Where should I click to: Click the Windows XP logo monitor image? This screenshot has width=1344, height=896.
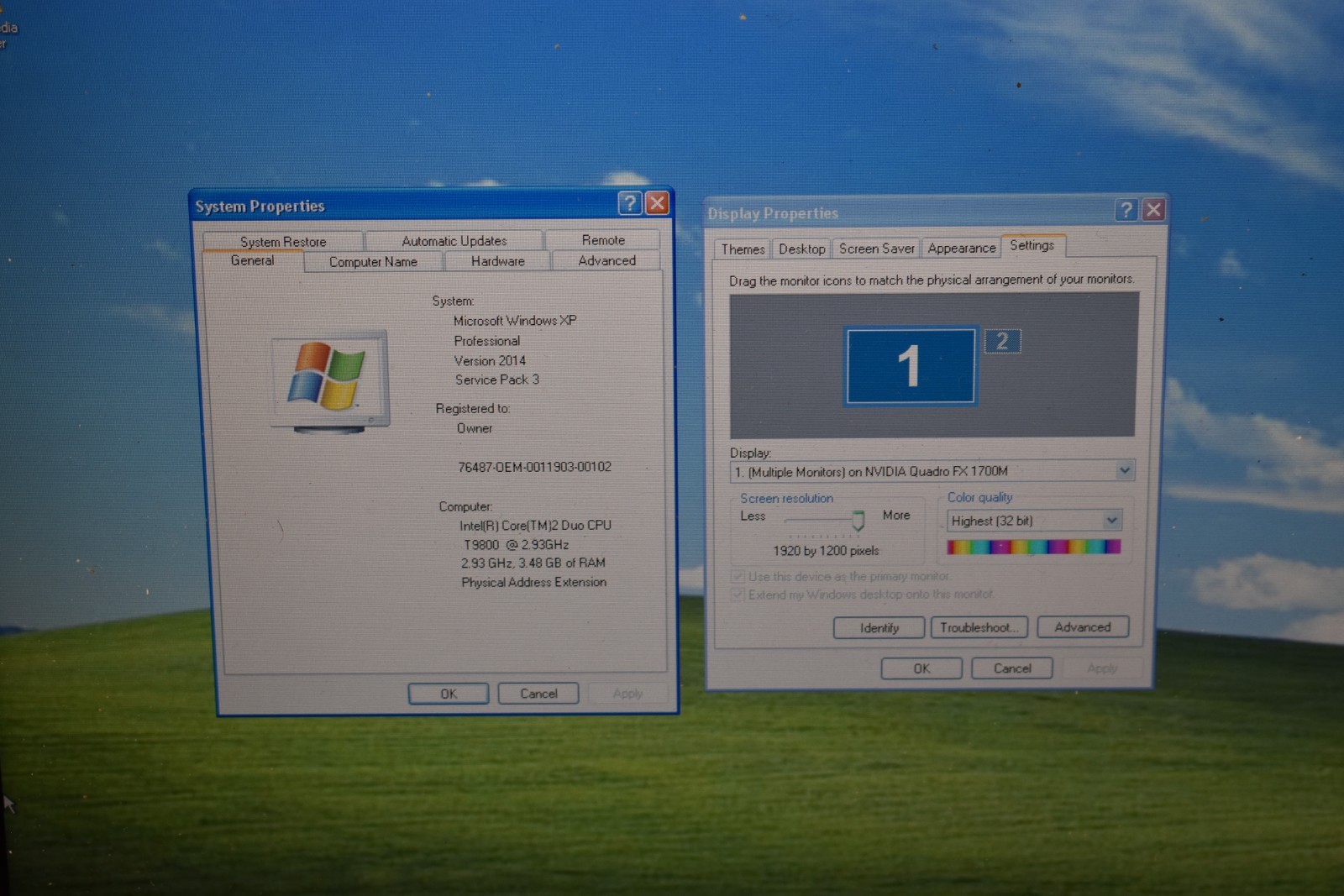pyautogui.click(x=330, y=380)
